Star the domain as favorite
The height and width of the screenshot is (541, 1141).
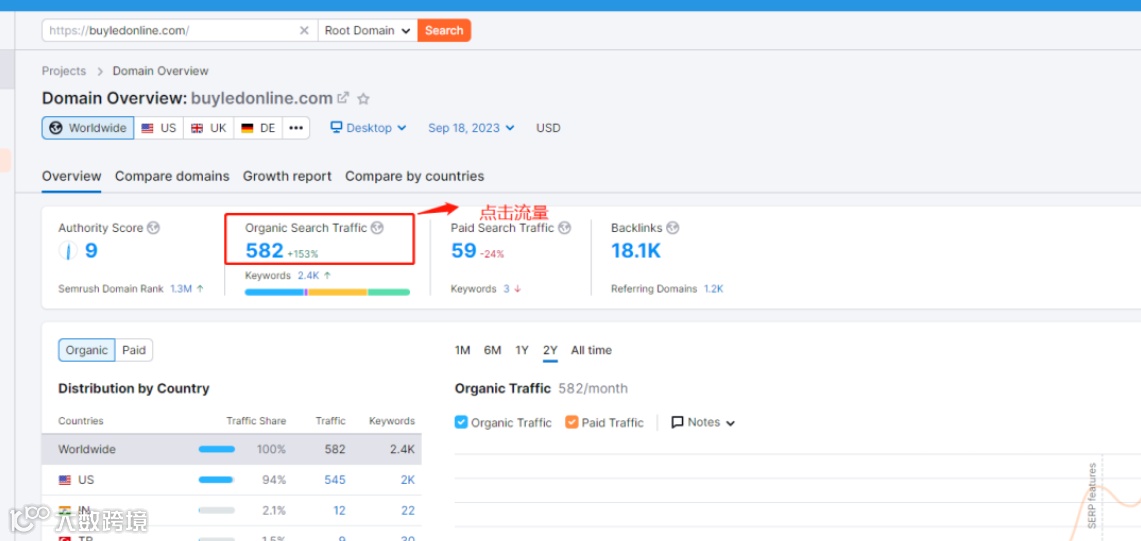[x=363, y=98]
